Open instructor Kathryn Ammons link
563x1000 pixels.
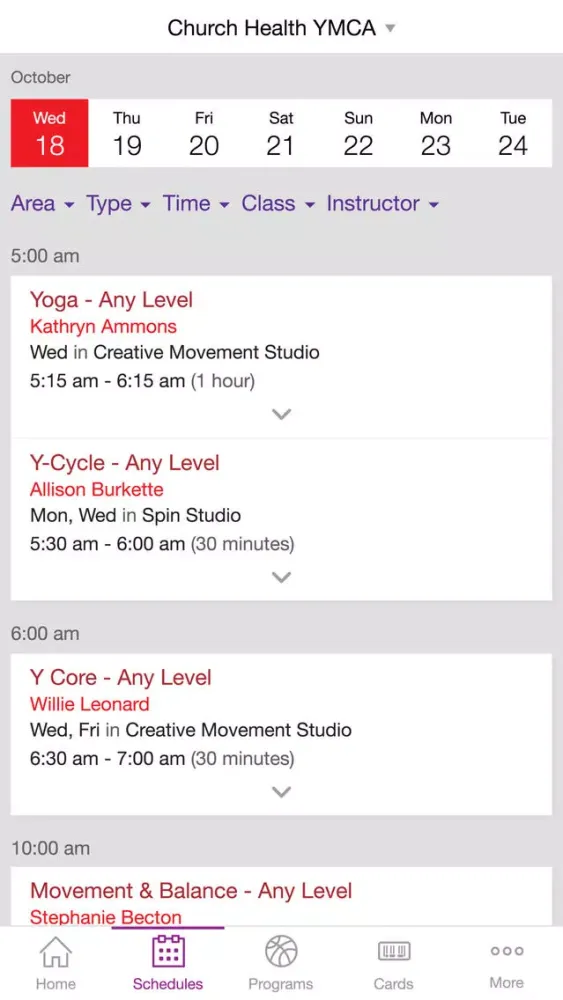point(103,327)
